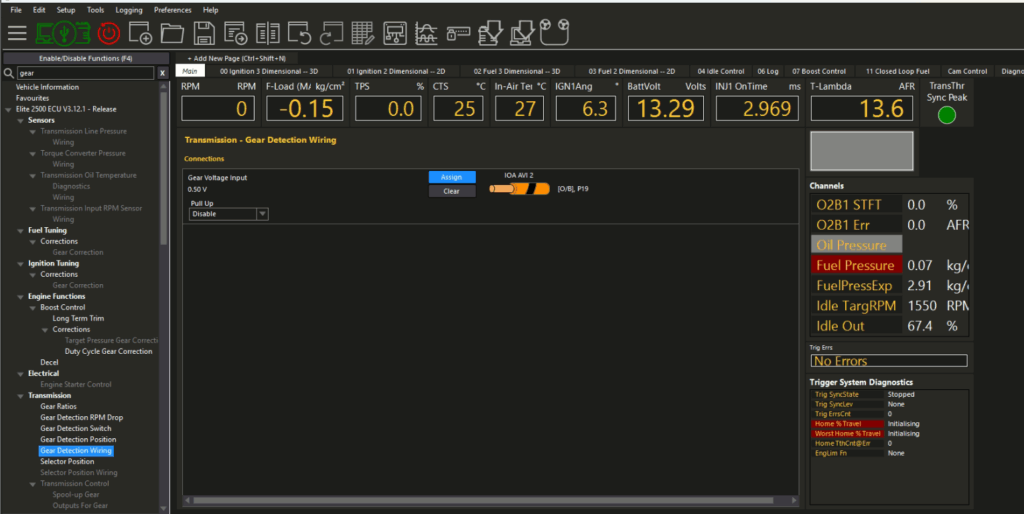The width and height of the screenshot is (1024, 514).
Task: Click the redo window icon
Action: 331,33
